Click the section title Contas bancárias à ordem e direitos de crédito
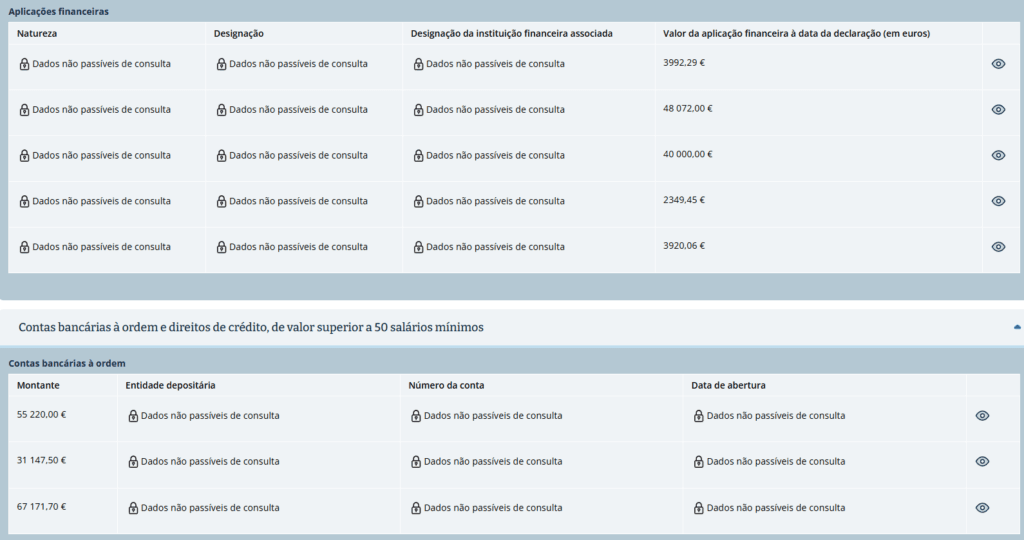The image size is (1024, 540). (x=251, y=327)
